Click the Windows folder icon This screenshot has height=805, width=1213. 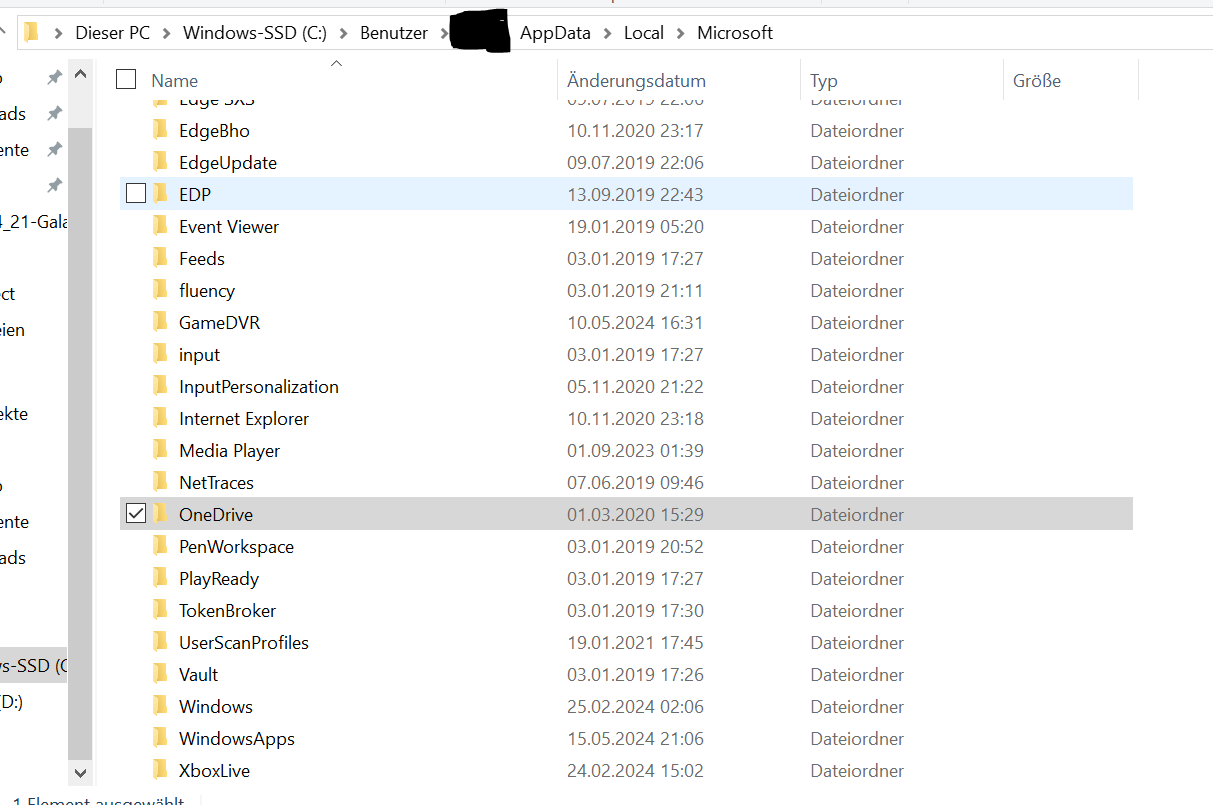160,706
